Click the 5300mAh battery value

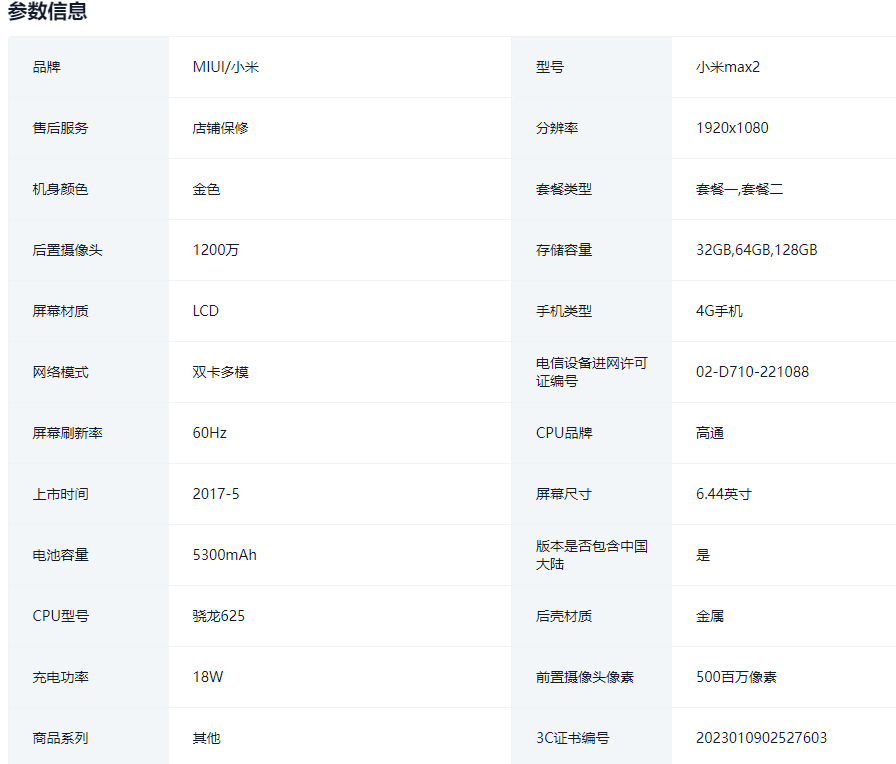[x=225, y=555]
